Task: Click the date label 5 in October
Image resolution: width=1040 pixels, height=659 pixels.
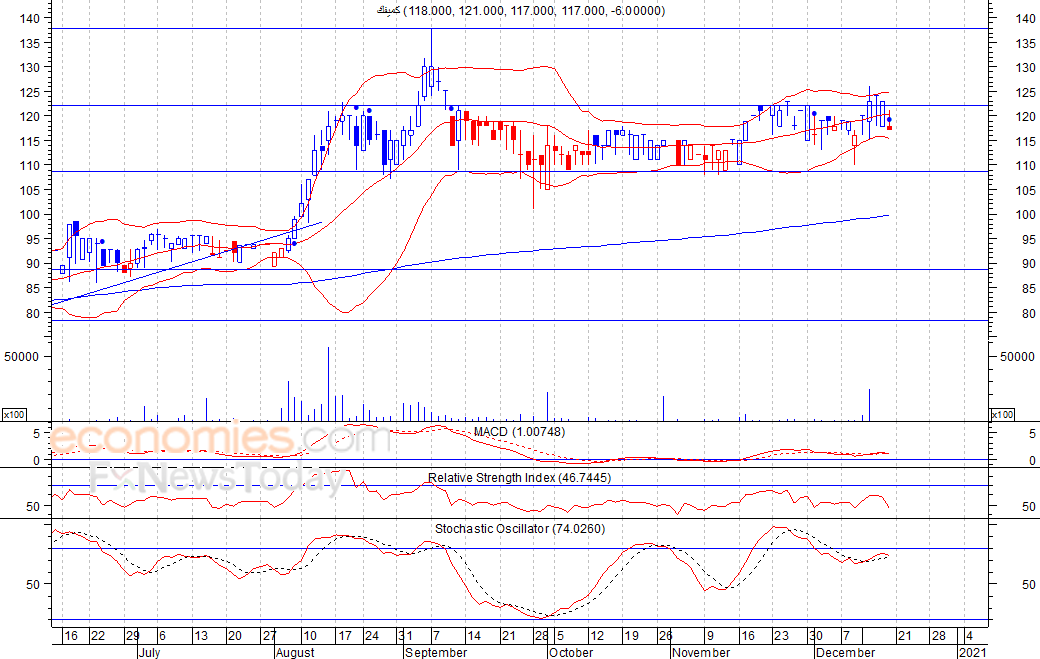Action: pos(560,636)
